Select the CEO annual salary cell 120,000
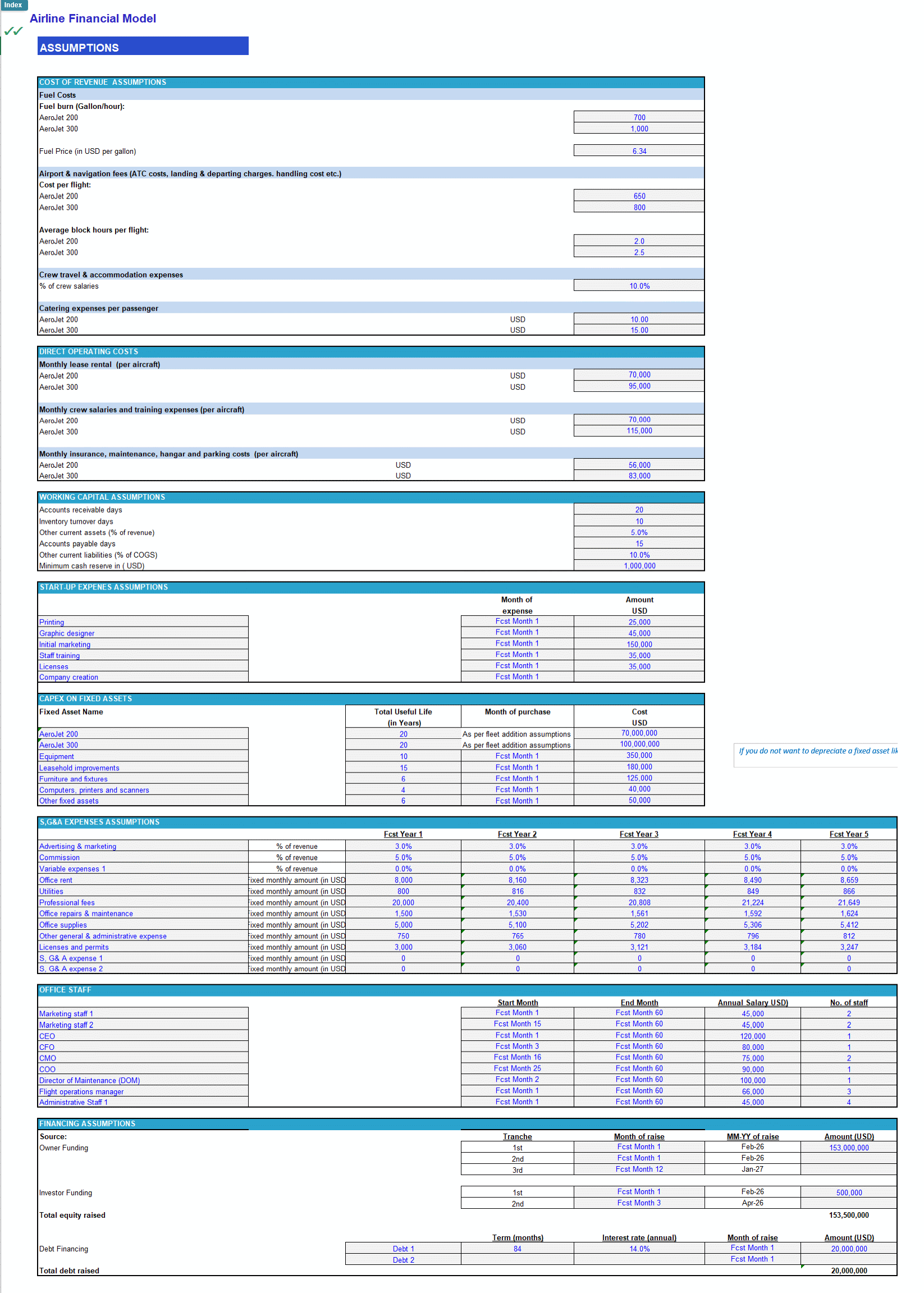Viewport: 924px width, 1293px height. coord(752,1036)
